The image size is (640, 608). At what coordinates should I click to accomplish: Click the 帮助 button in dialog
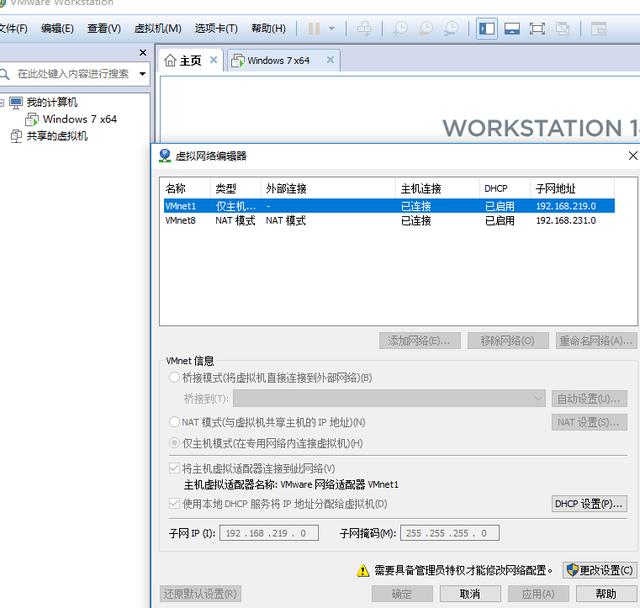pyautogui.click(x=606, y=594)
